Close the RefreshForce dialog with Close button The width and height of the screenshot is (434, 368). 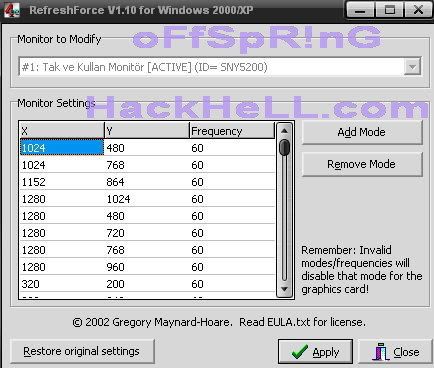(395, 352)
